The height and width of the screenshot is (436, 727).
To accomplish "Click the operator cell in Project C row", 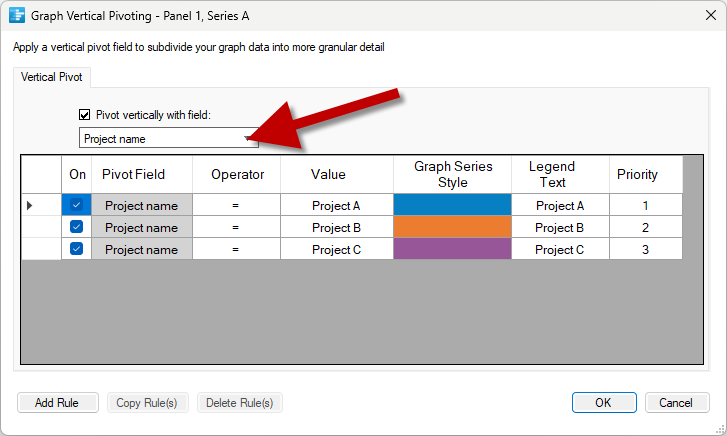I will [236, 249].
